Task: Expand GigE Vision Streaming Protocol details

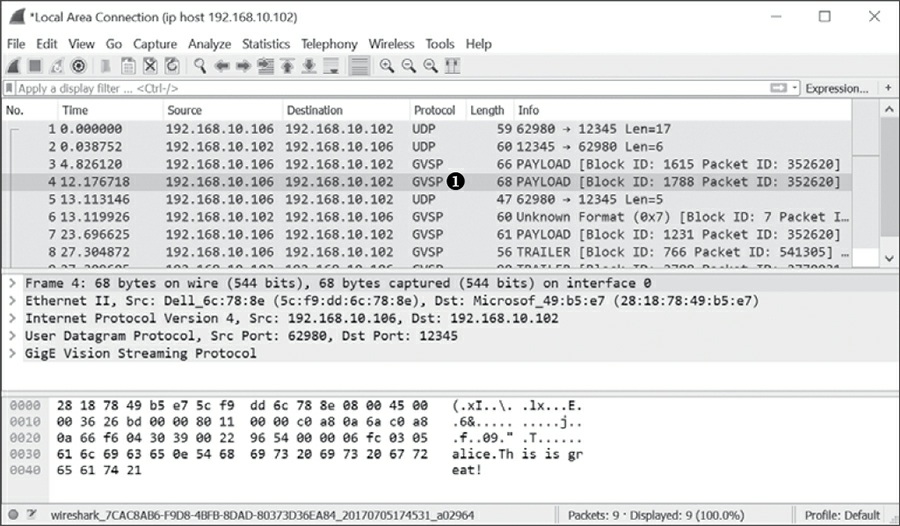Action: [12, 353]
